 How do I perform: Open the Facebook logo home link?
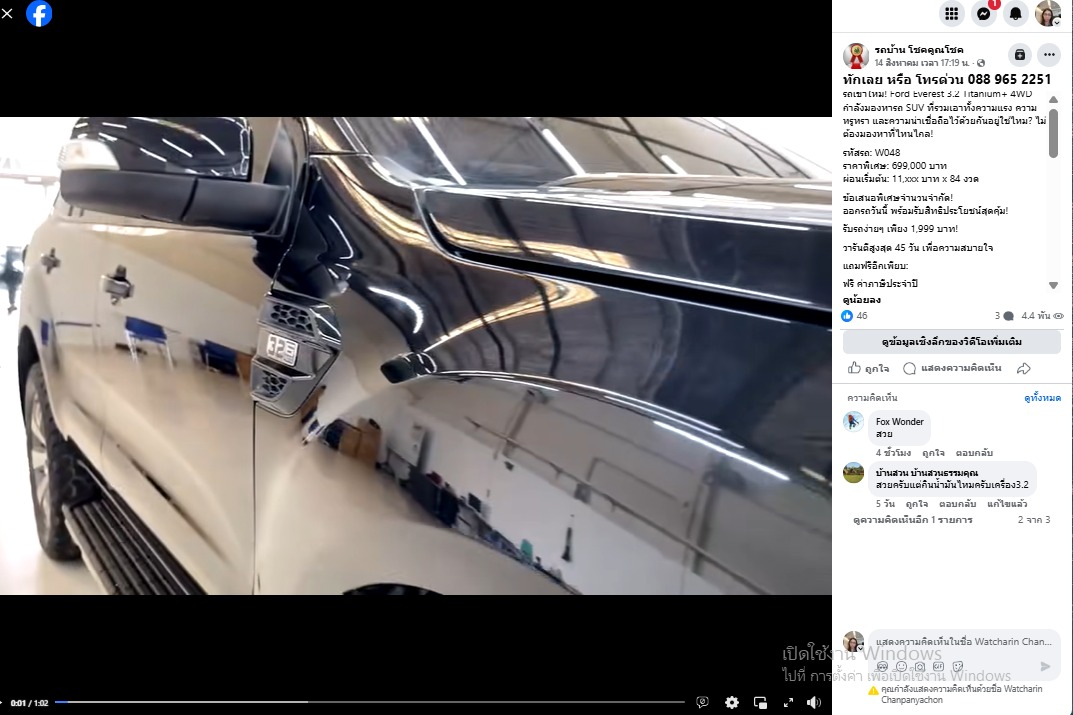click(39, 14)
